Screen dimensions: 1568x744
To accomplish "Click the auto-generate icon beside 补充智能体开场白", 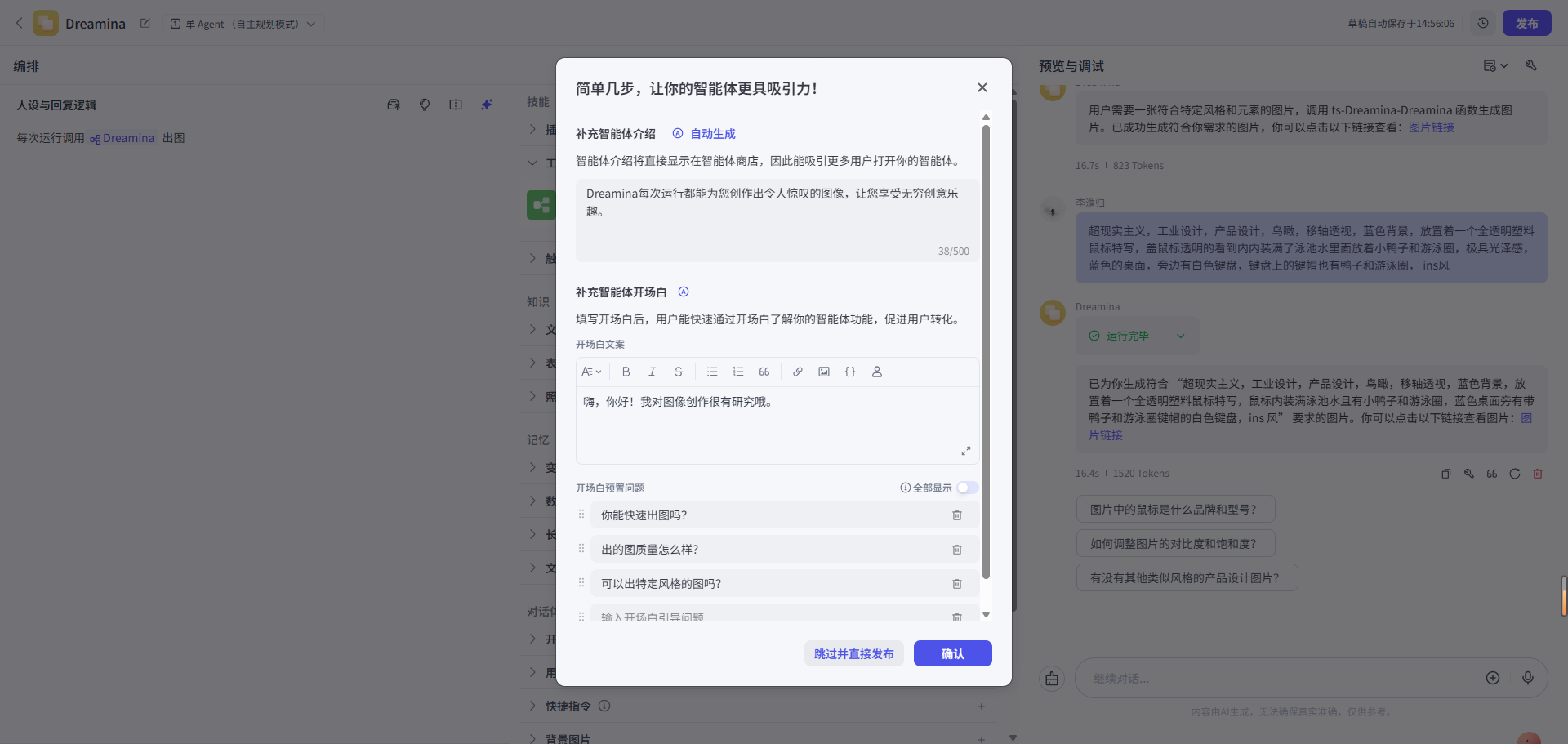I will coord(684,292).
